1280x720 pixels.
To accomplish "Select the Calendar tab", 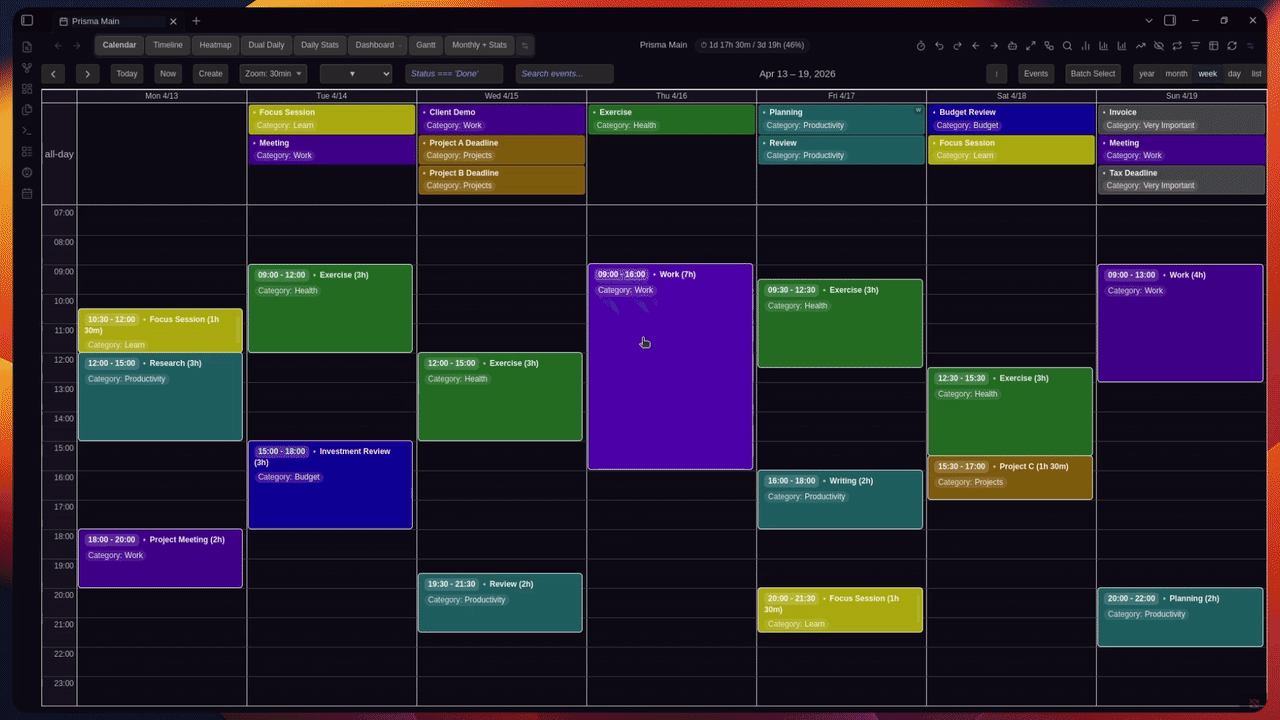I will point(119,45).
